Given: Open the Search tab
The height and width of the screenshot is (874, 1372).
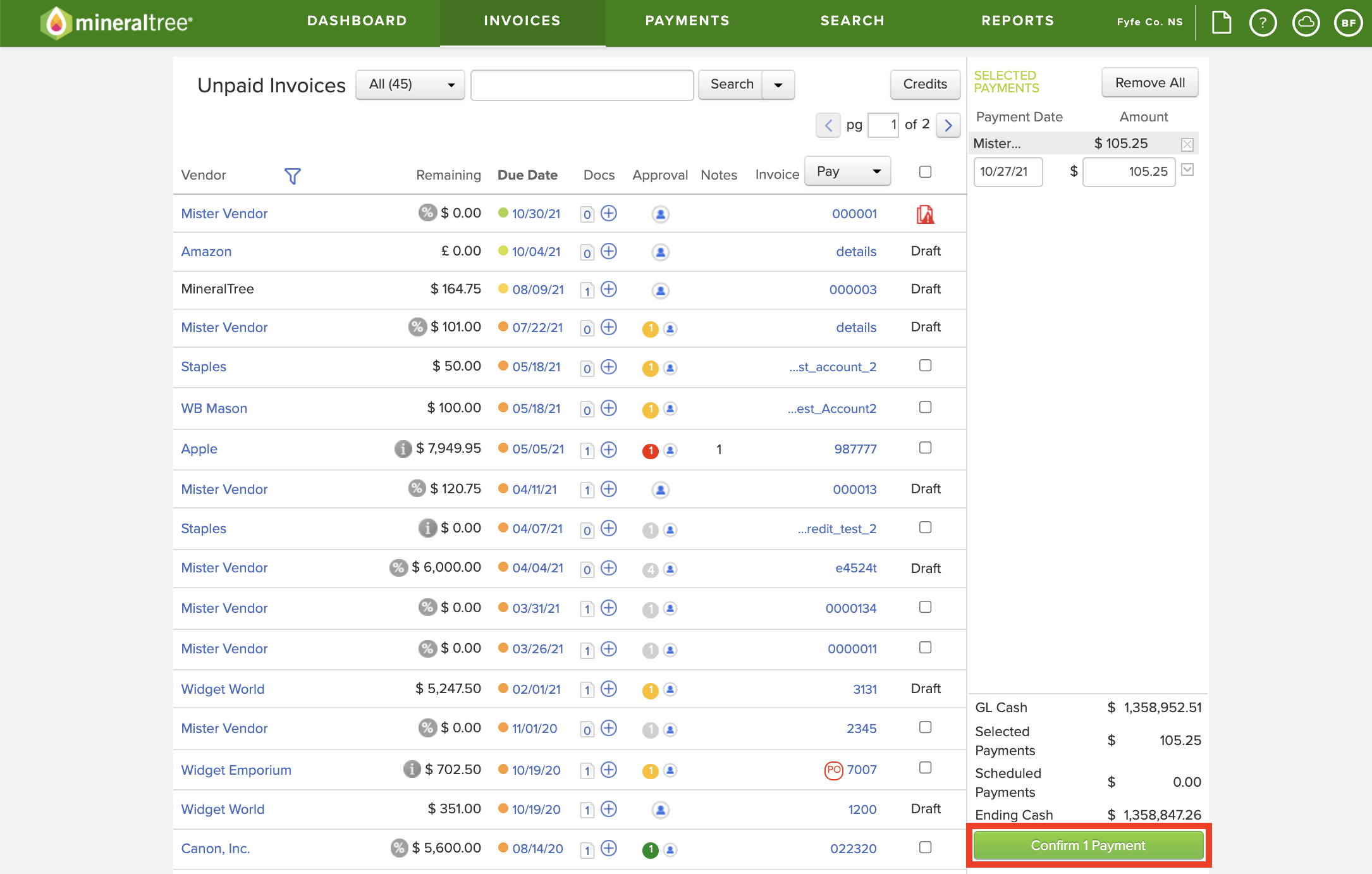Looking at the screenshot, I should (852, 22).
